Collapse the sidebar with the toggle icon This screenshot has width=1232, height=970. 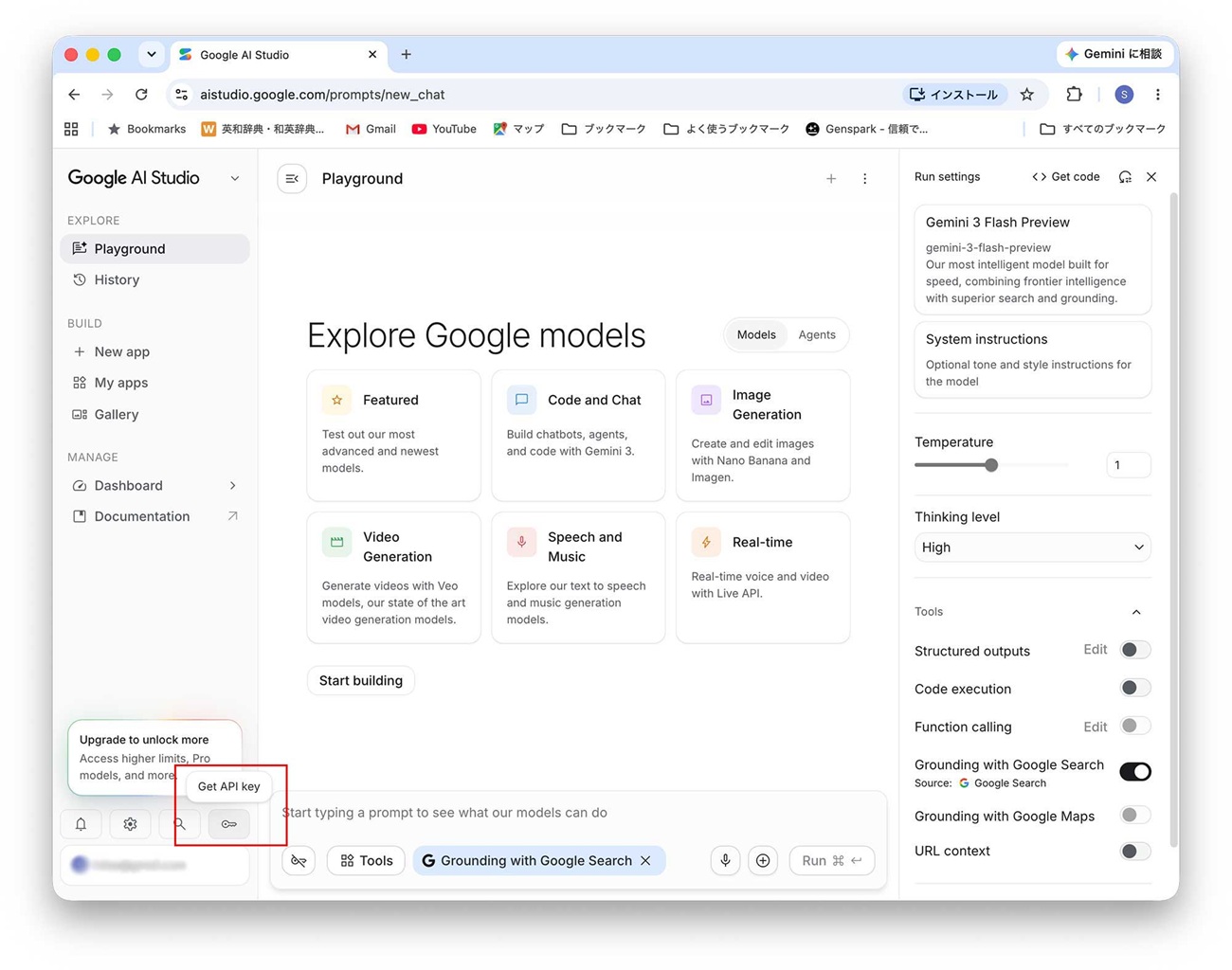coord(292,178)
